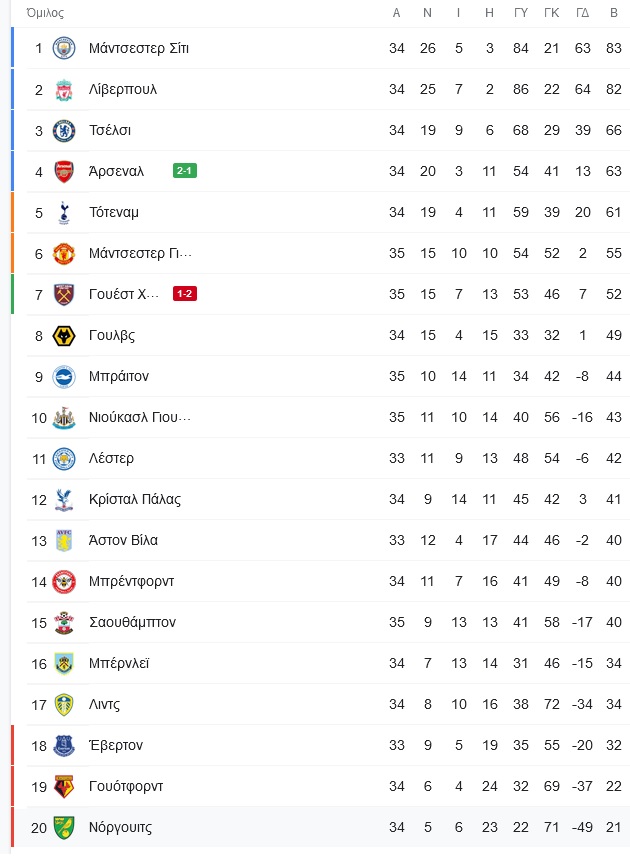Open the Μάντσεστερ Σίτι team link
Screen dimensions: 630x860
tap(139, 48)
